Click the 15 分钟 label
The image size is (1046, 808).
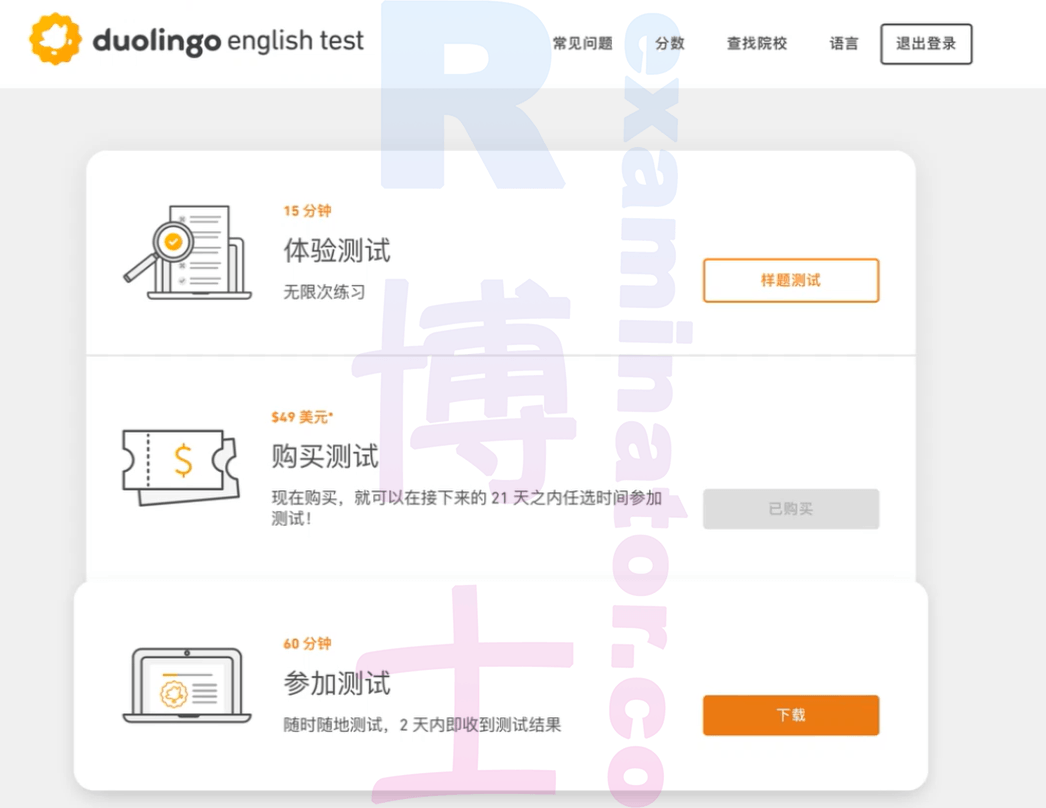tap(308, 211)
